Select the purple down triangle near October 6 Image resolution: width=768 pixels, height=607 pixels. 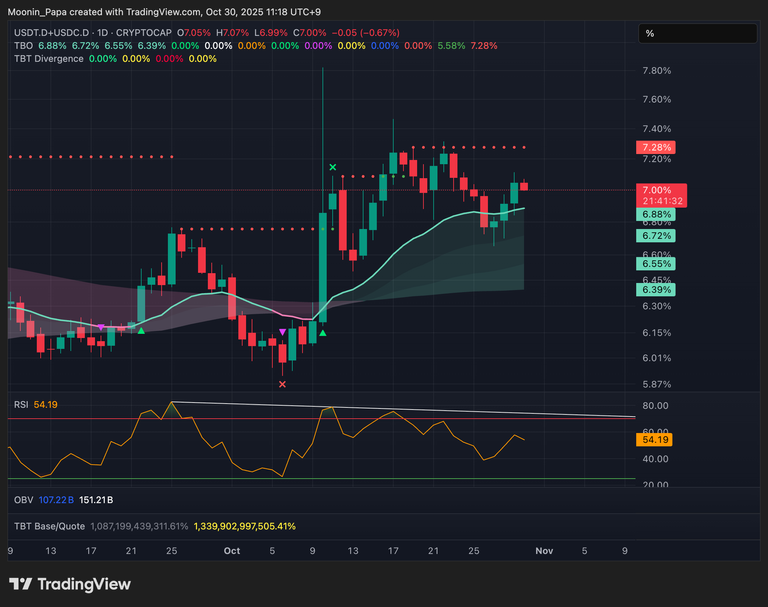click(282, 331)
